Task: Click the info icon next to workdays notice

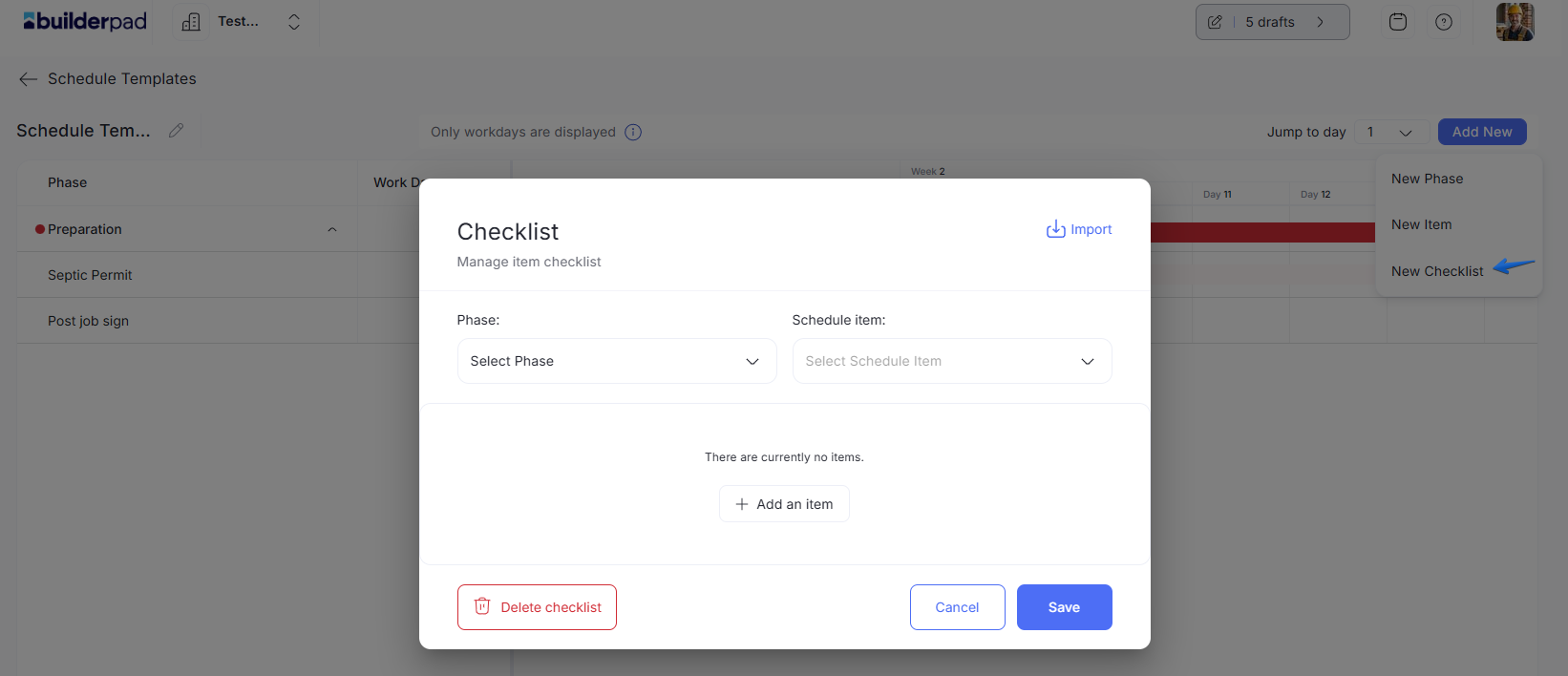Action: 633,132
